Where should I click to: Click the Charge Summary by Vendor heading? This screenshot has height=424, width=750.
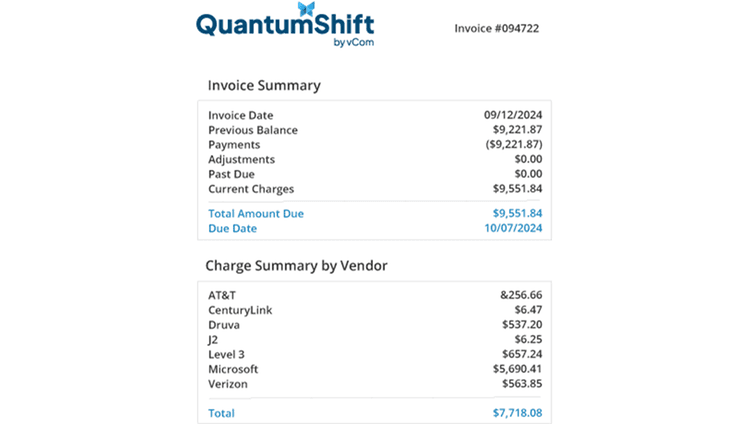[x=297, y=266]
